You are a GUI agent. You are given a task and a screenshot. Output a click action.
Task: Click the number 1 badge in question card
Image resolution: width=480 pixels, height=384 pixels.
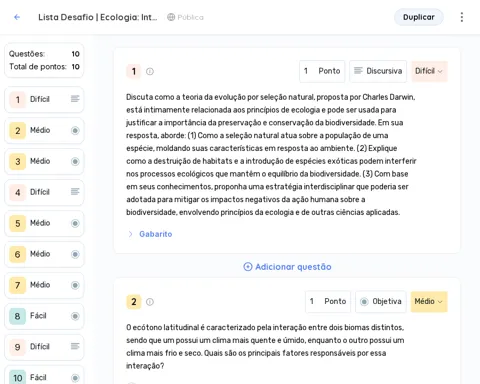coord(134,71)
